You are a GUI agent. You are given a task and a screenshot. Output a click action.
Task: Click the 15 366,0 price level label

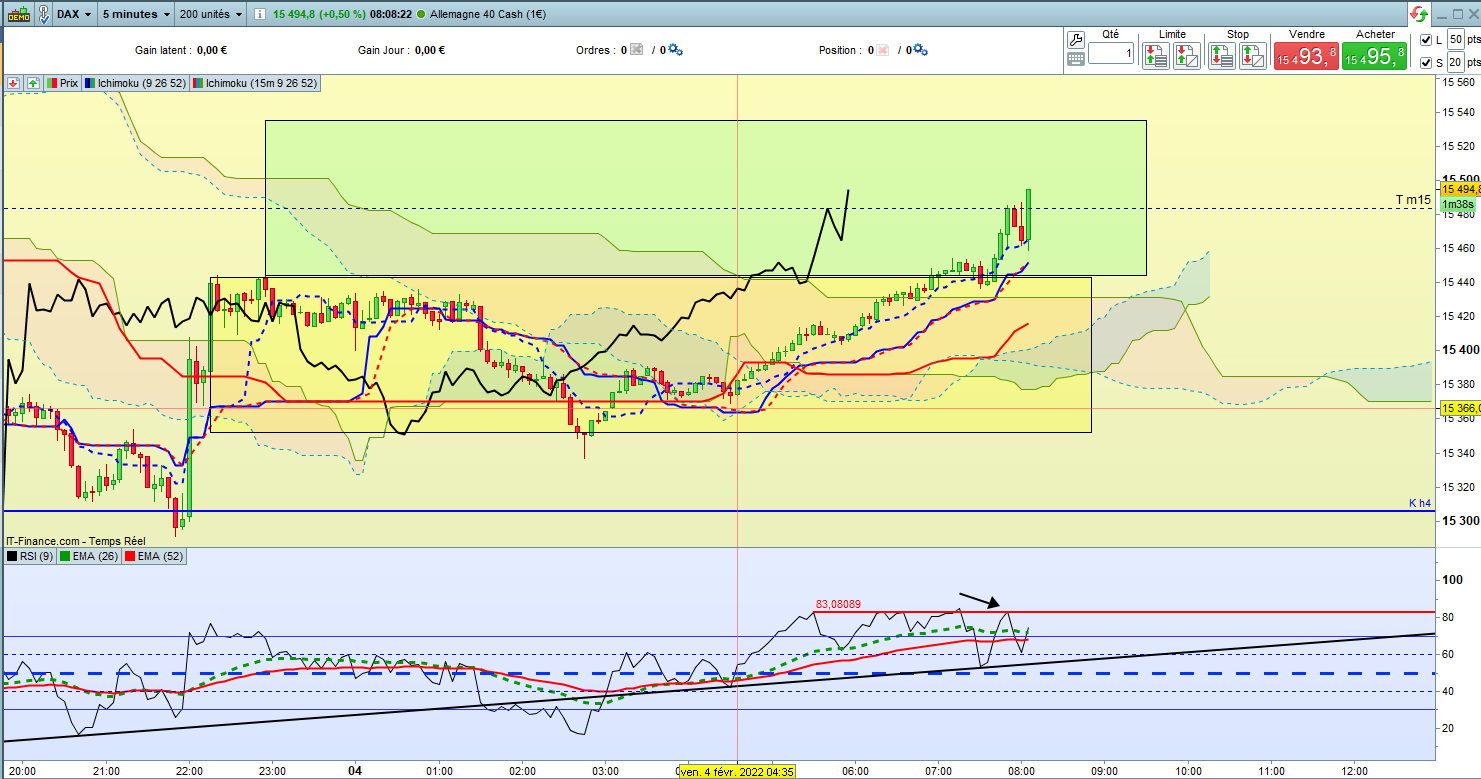click(1460, 408)
